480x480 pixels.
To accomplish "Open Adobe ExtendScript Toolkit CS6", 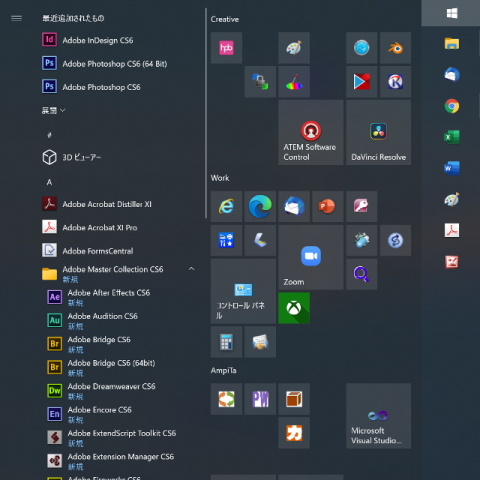I will [120, 437].
